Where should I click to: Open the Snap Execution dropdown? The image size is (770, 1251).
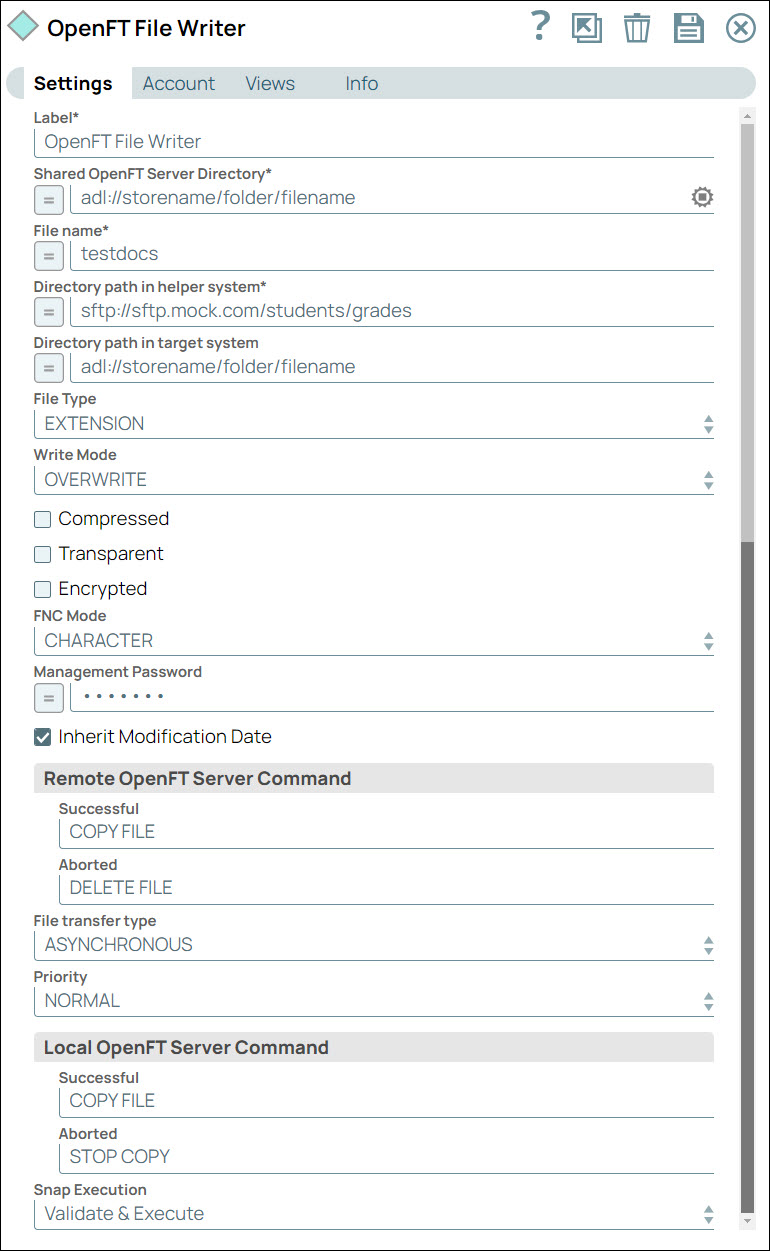pyautogui.click(x=708, y=1213)
